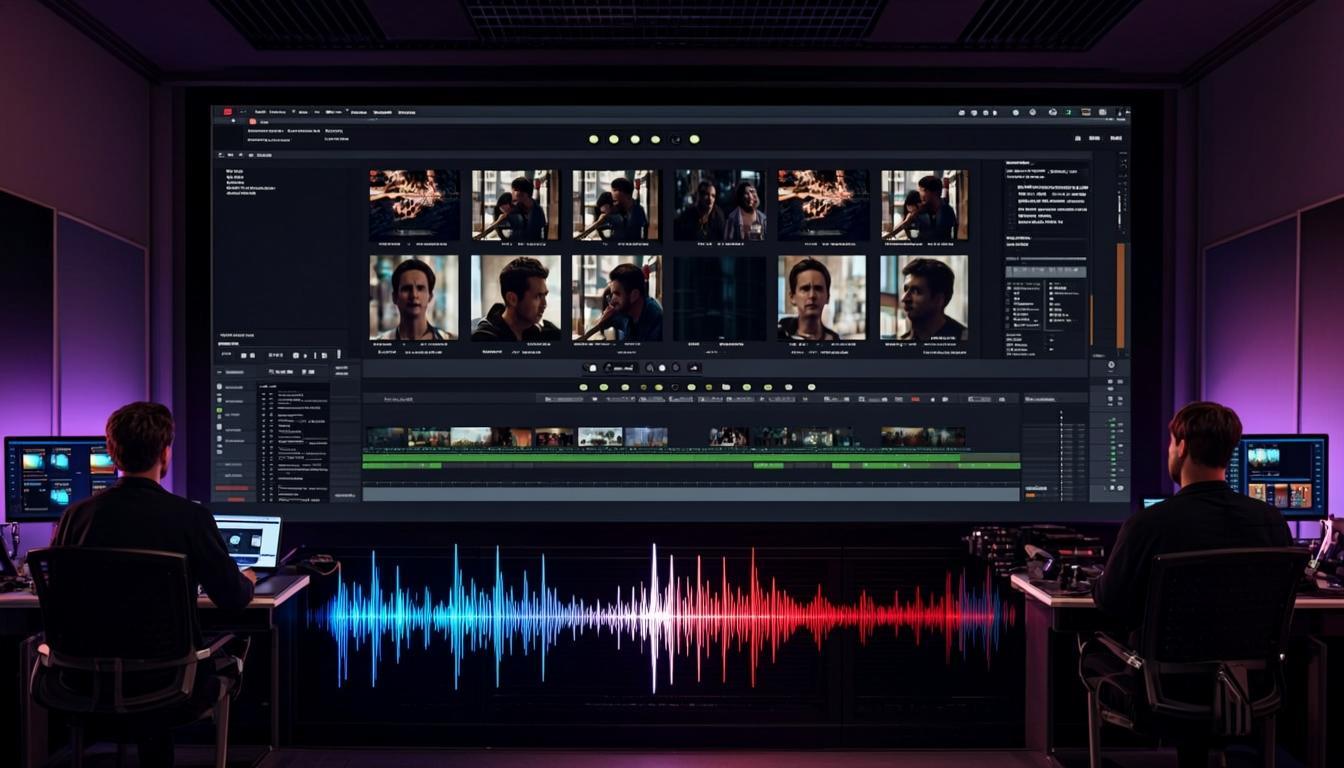Click the green icon in the top-right toolbar
Screen dimensions: 1344x768
[x=1067, y=113]
